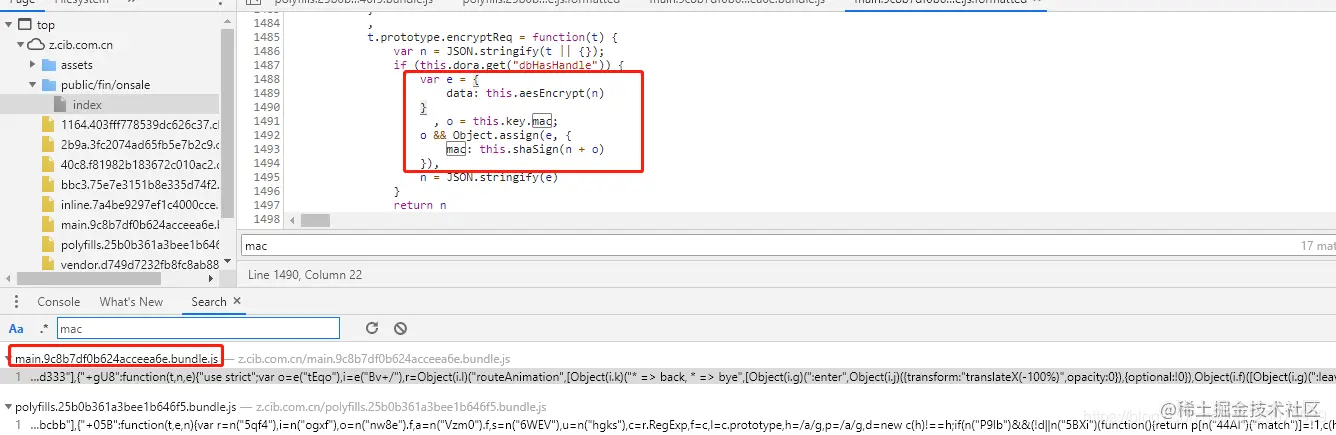Collapse polyfills.25b0b361a3bee1b646f5.bundle.js search result group
Viewport: 1336px width, 435px height.
[x=7, y=407]
